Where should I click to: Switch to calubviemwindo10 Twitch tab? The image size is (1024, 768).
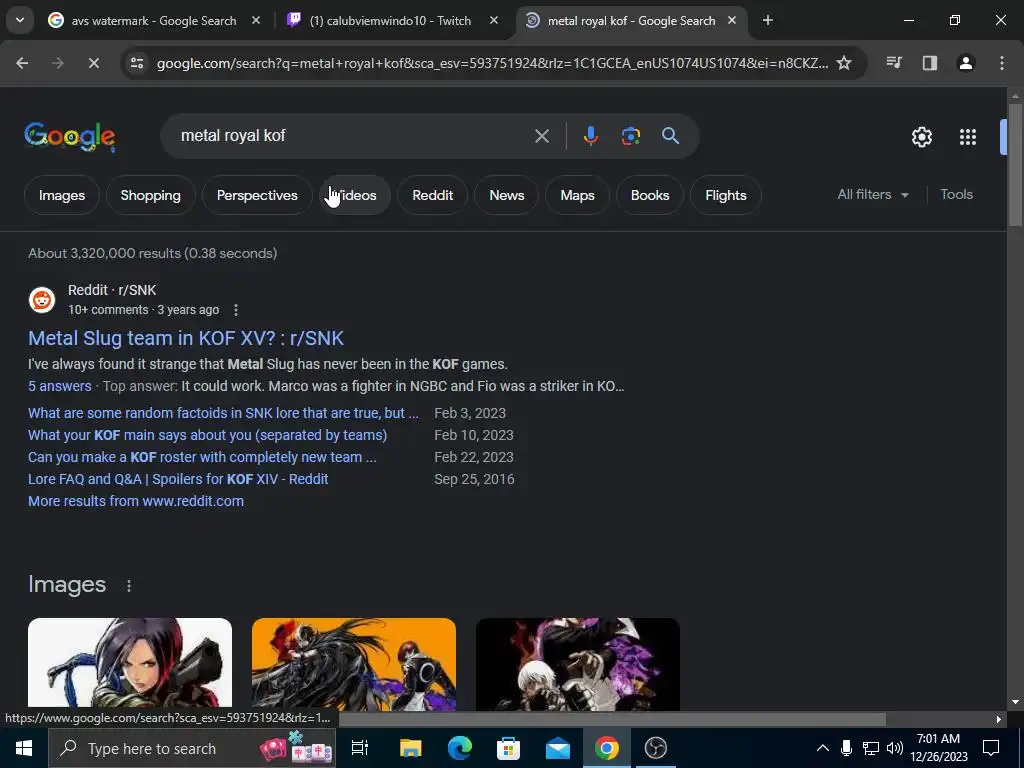tap(392, 20)
